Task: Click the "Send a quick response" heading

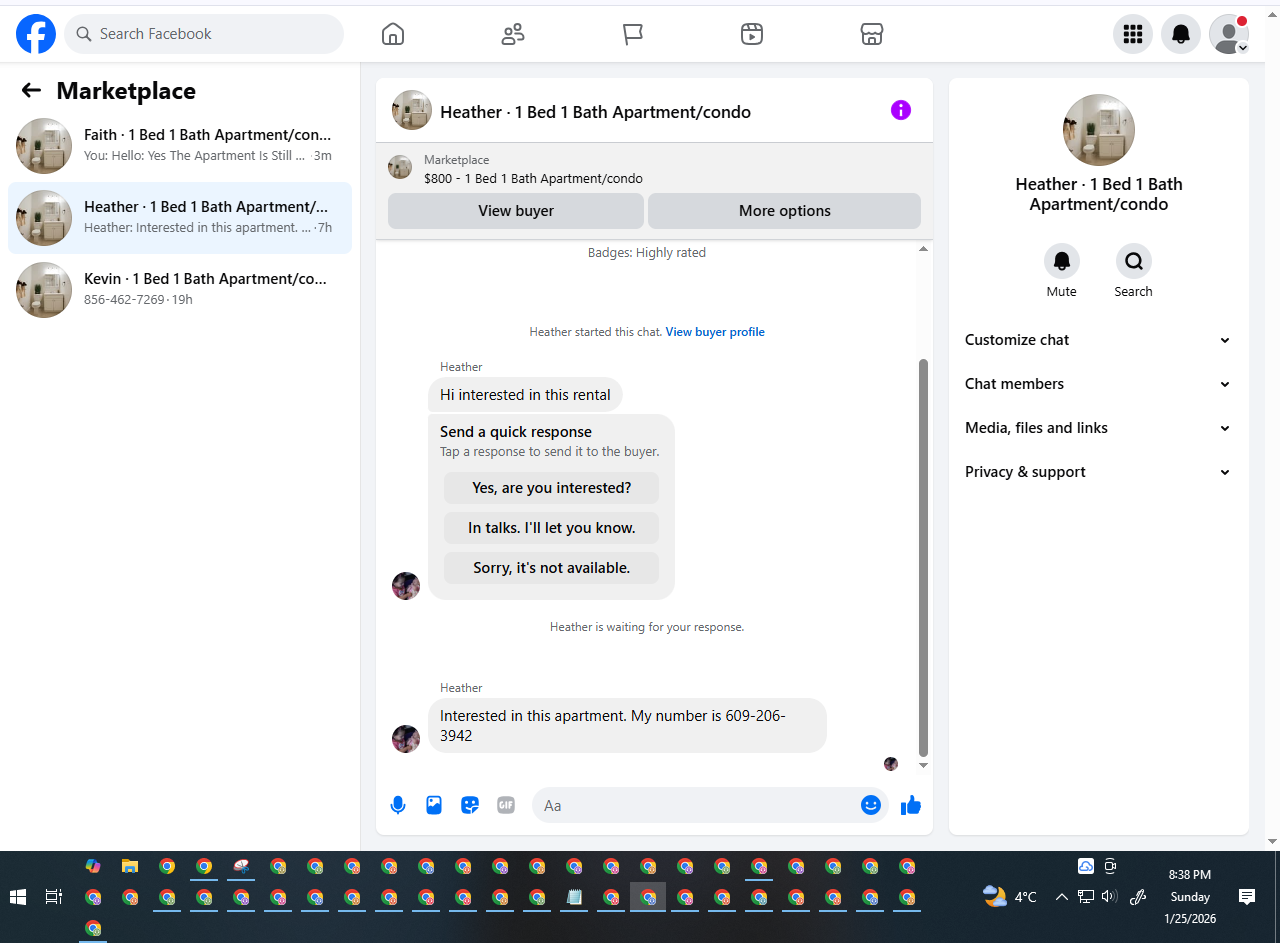Action: [x=516, y=432]
